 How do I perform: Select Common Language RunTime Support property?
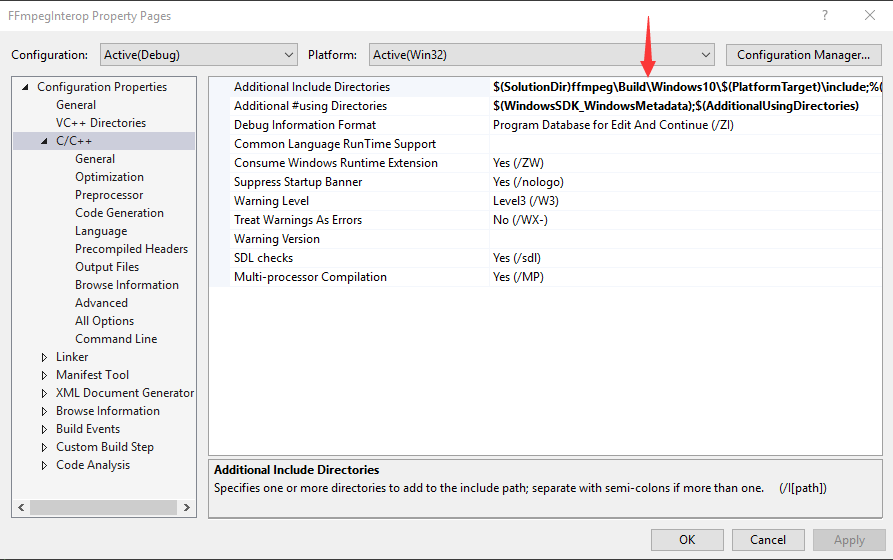335,144
